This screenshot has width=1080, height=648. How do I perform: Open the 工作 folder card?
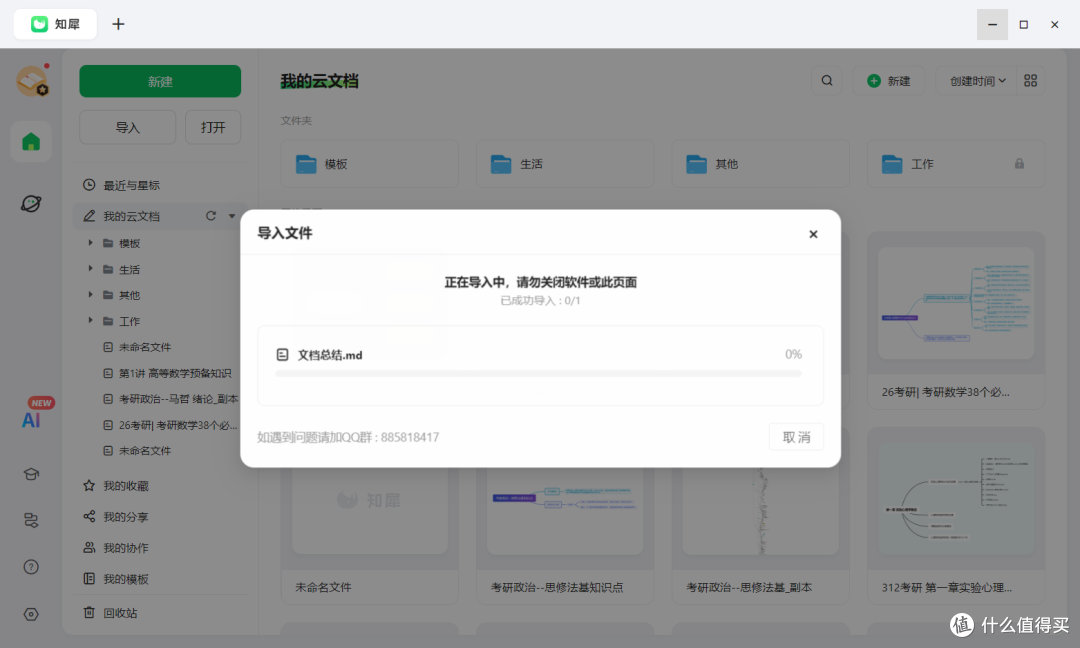click(956, 164)
